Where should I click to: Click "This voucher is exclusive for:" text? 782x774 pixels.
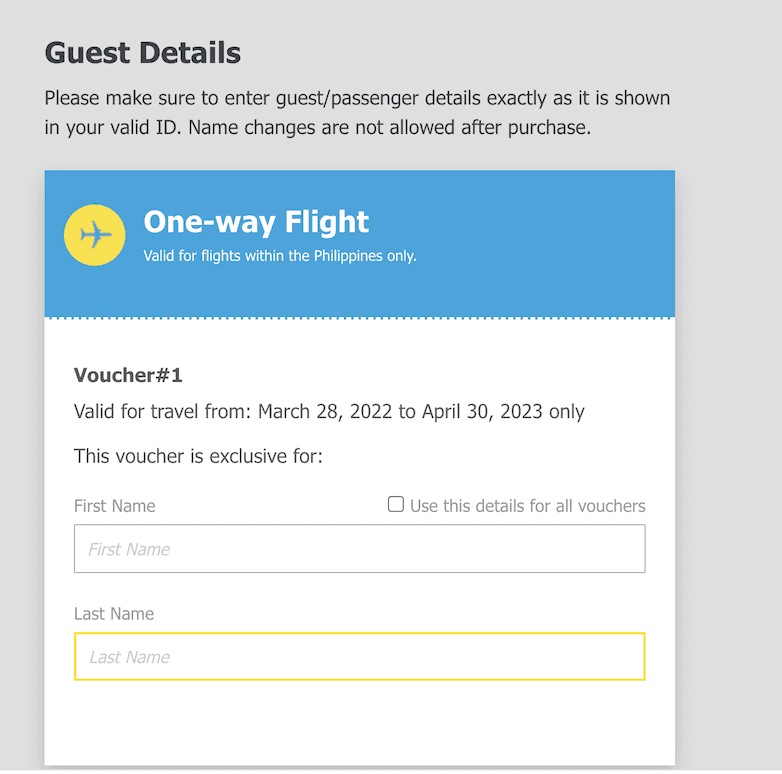[x=198, y=457]
